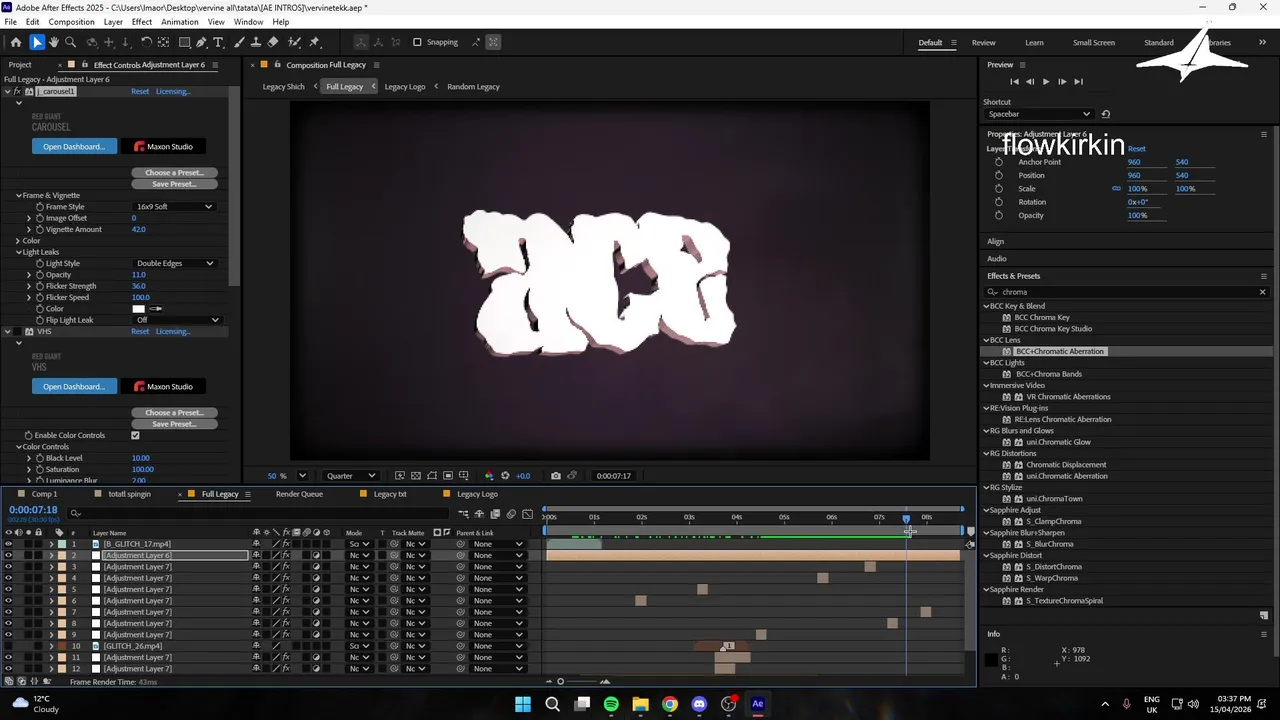This screenshot has width=1280, height=720.
Task: Select the Hand tool
Action: coord(54,42)
